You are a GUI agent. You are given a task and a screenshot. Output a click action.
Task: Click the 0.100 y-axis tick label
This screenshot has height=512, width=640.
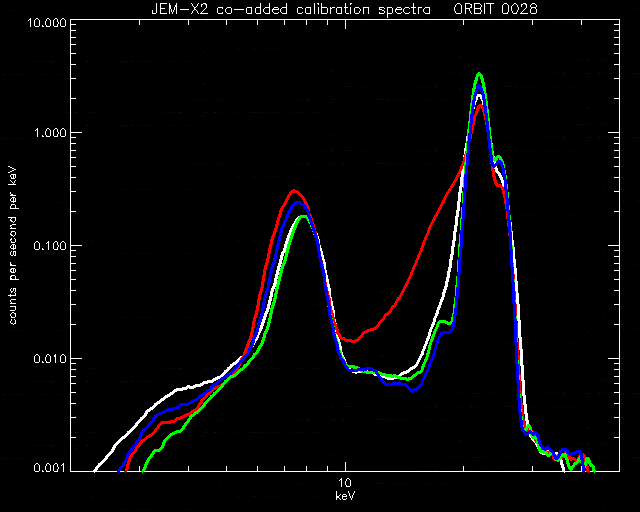(50, 246)
